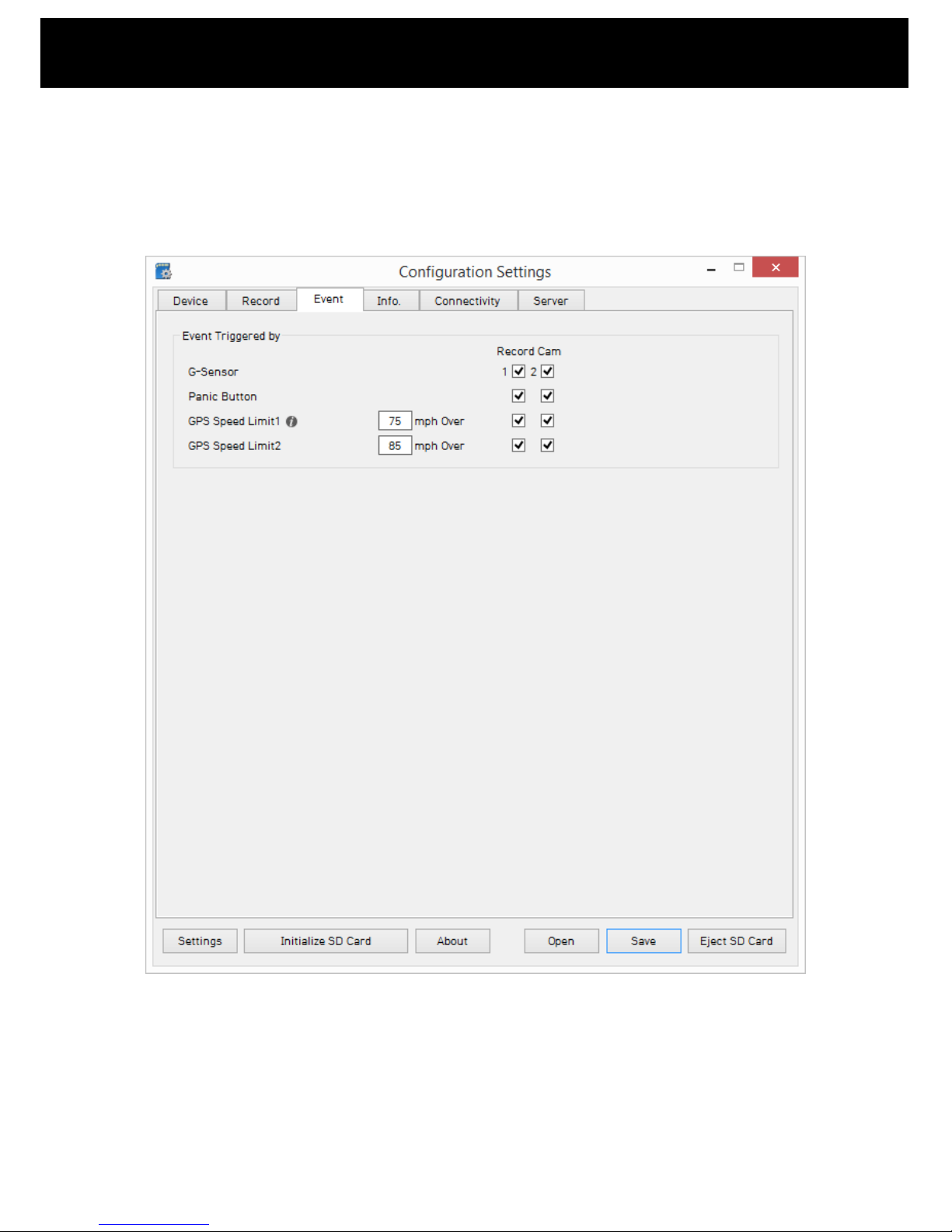
Task: Click Eject SD Card button
Action: point(737,941)
